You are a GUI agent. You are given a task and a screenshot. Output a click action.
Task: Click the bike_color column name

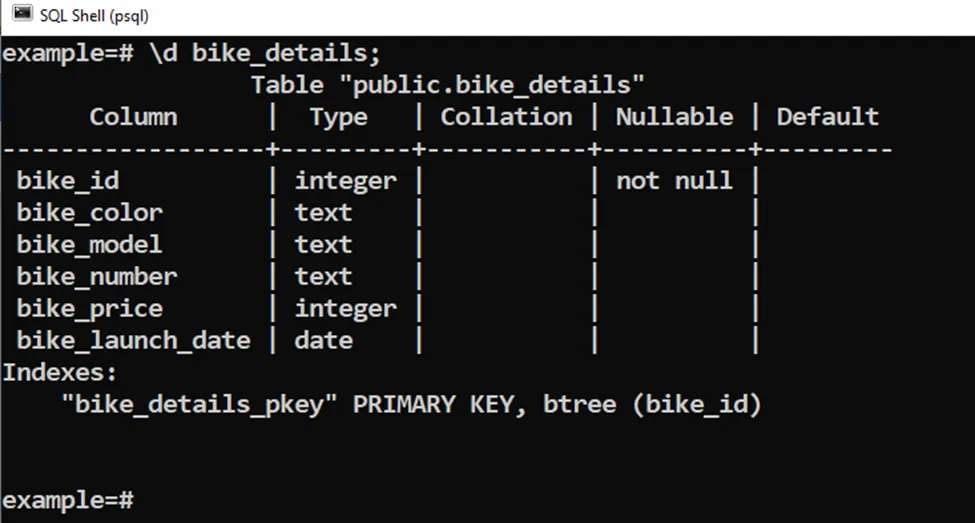point(89,213)
